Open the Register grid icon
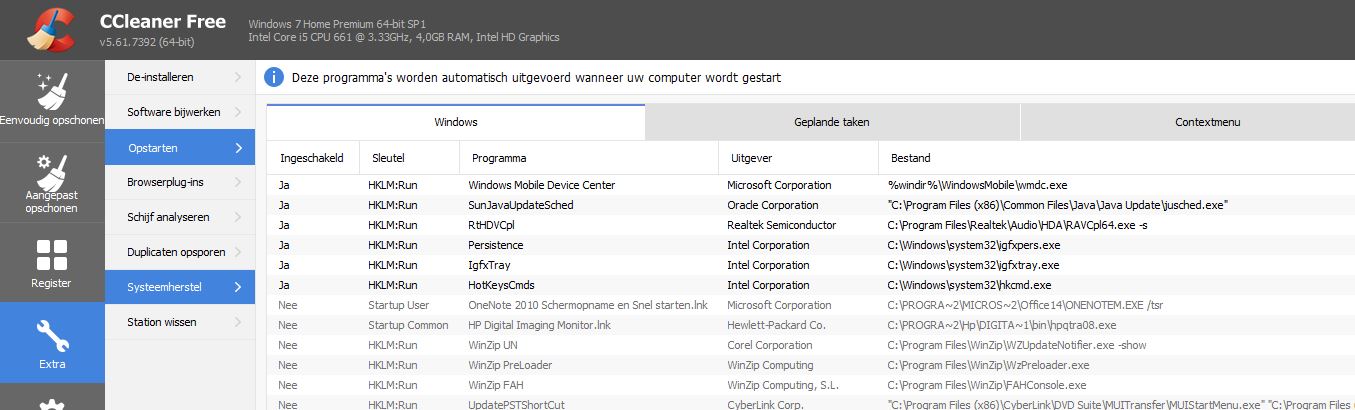This screenshot has width=1355, height=410. (51, 255)
